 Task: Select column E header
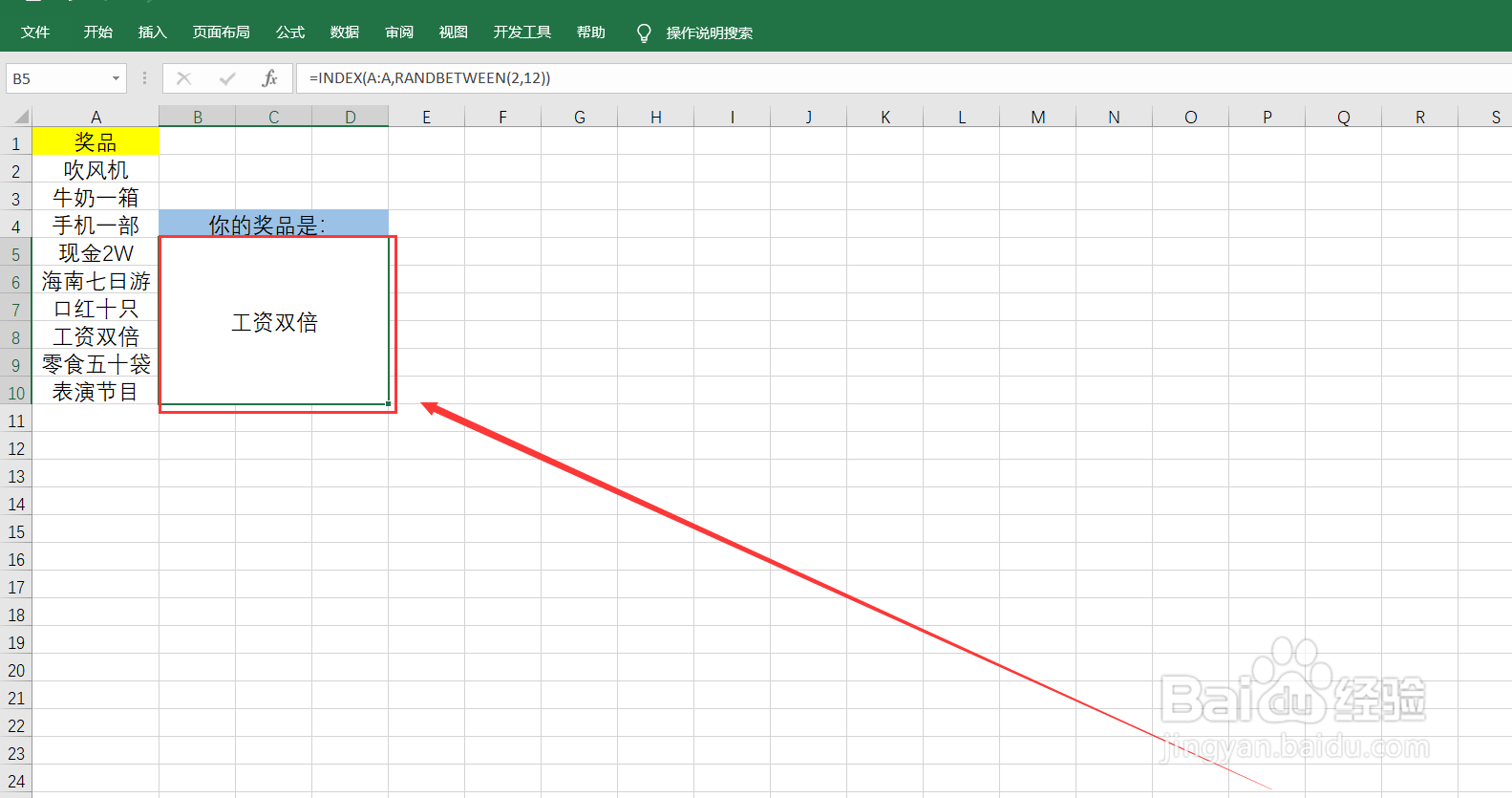coord(426,117)
